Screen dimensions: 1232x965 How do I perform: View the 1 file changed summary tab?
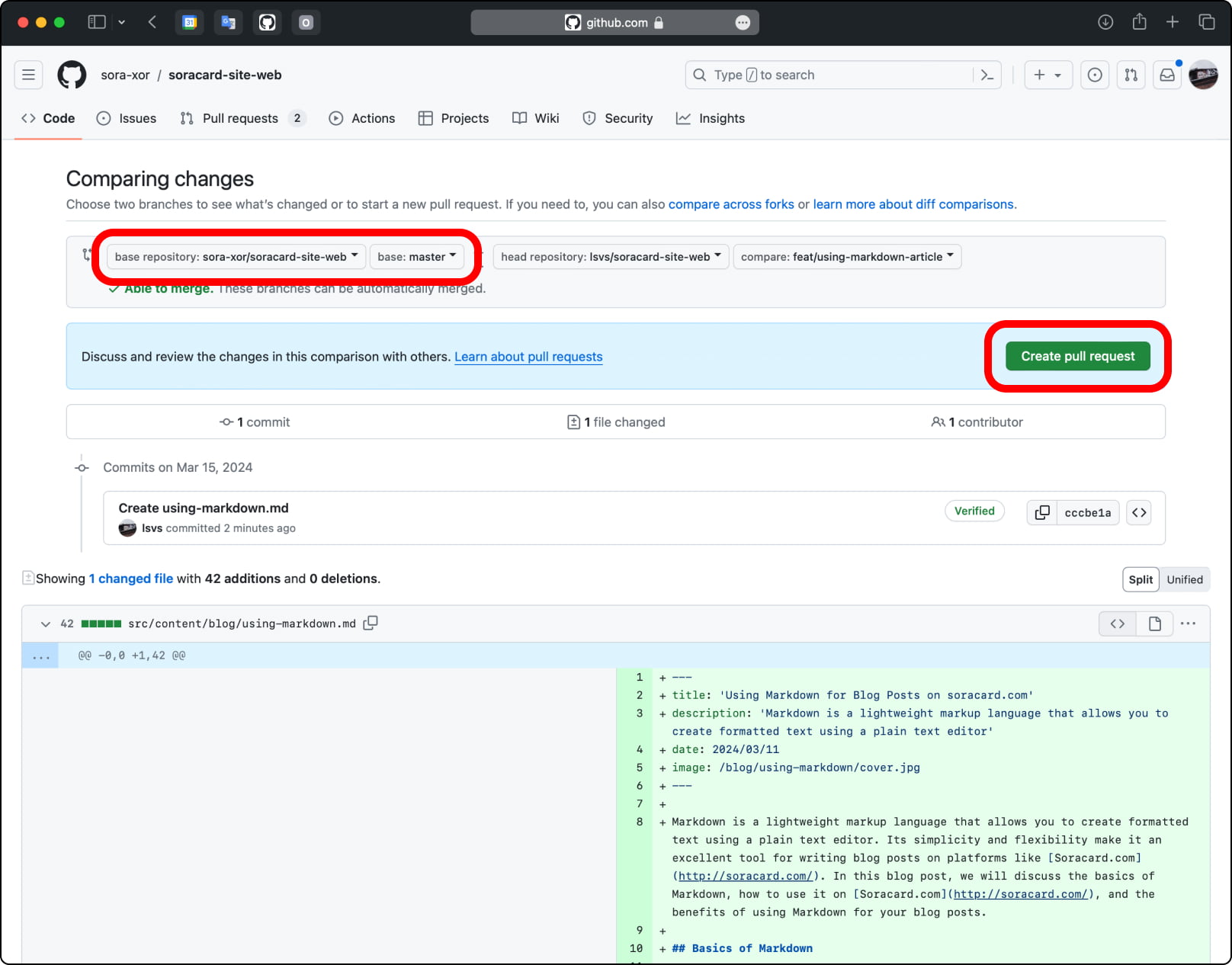click(x=616, y=422)
